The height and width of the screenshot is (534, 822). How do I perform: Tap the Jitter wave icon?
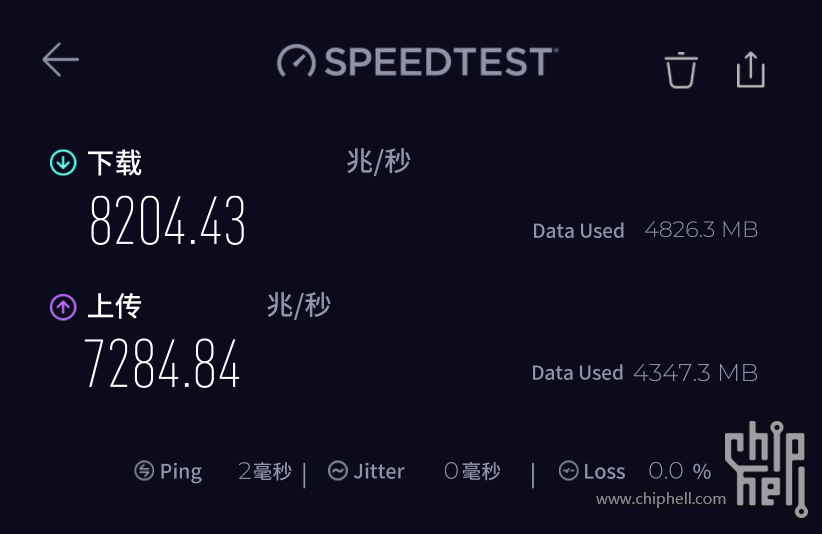(338, 471)
